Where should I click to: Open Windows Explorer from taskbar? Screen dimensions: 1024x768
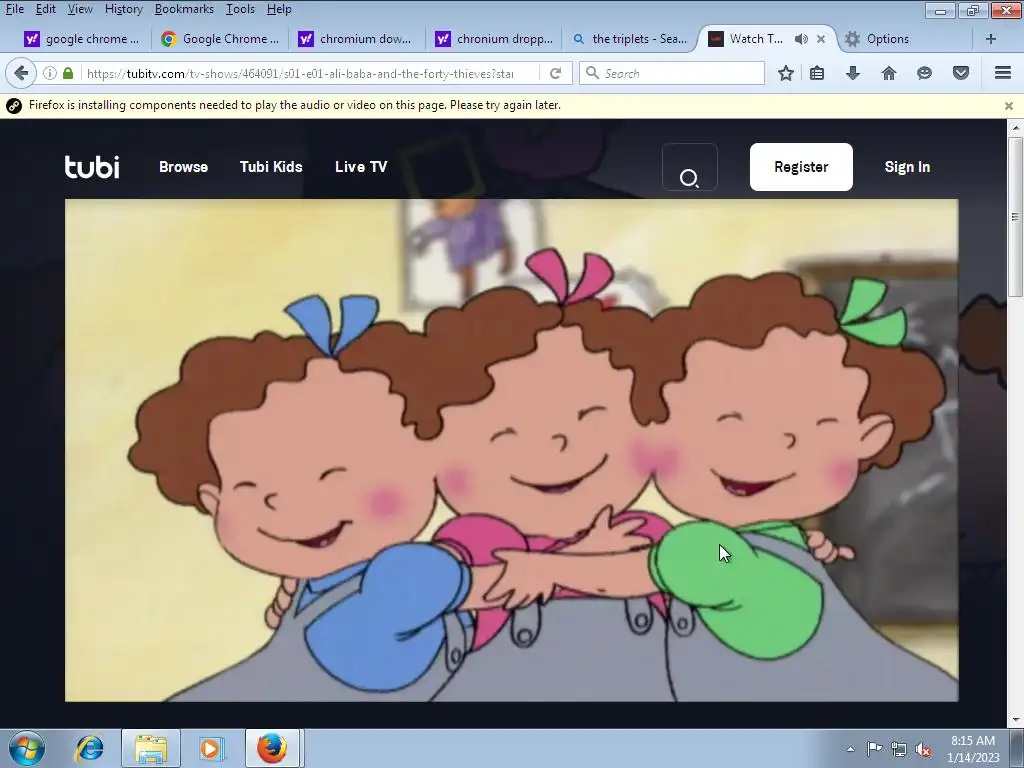tap(151, 748)
